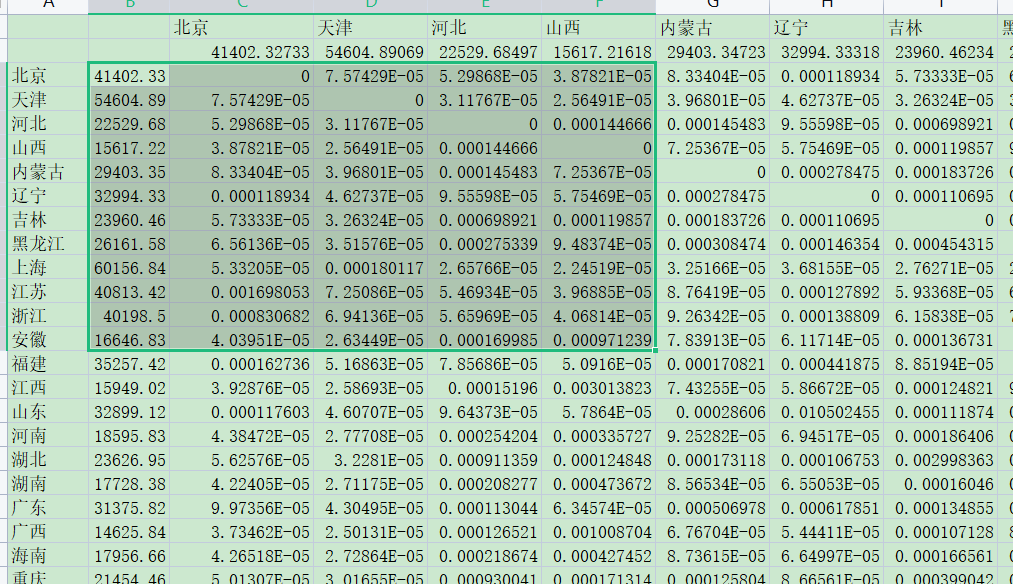Select the 天津 header cell in the top row

[370, 28]
